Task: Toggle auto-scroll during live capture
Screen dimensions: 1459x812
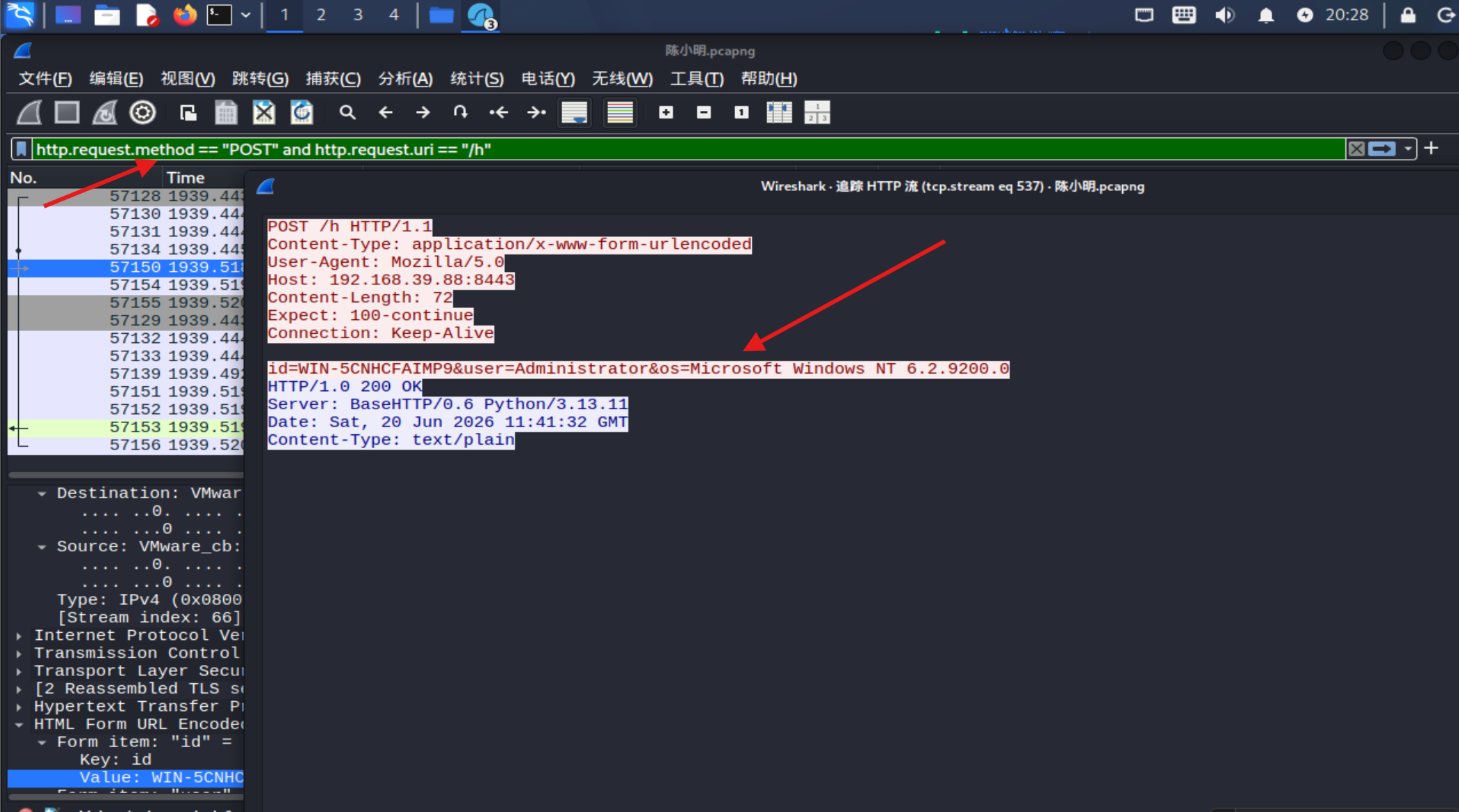Action: tap(575, 112)
